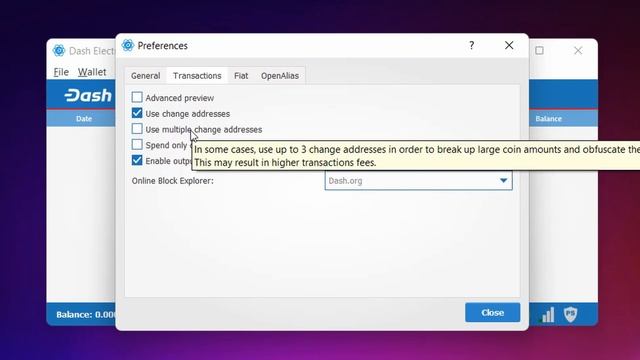Click the Balance text in status bar
Image resolution: width=640 pixels, height=360 pixels.
(x=86, y=315)
